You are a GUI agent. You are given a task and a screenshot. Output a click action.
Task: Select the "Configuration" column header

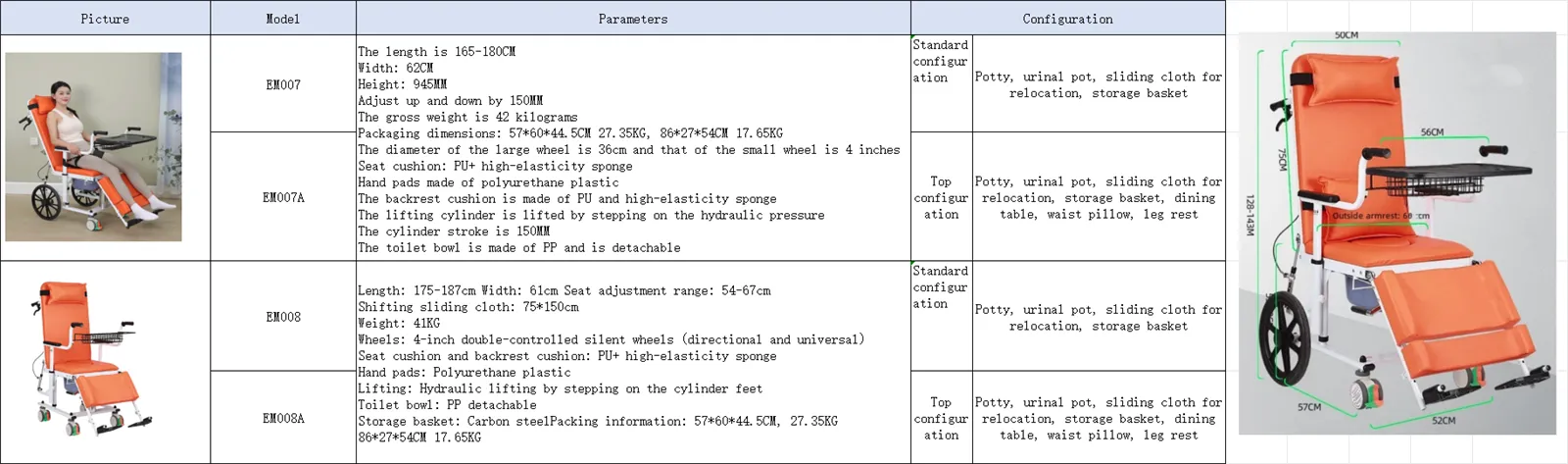tap(1067, 19)
